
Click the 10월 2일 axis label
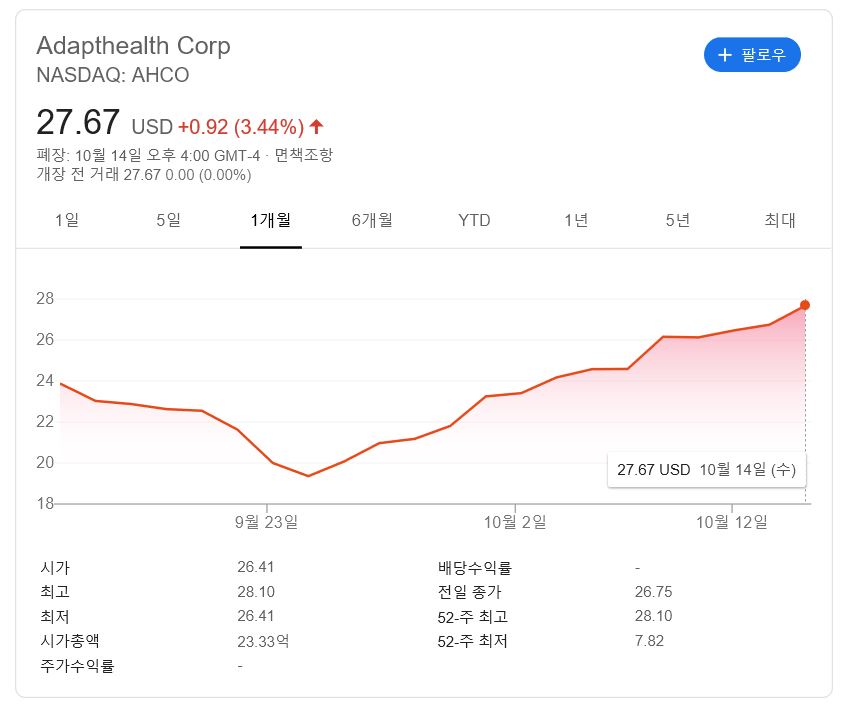pos(515,522)
